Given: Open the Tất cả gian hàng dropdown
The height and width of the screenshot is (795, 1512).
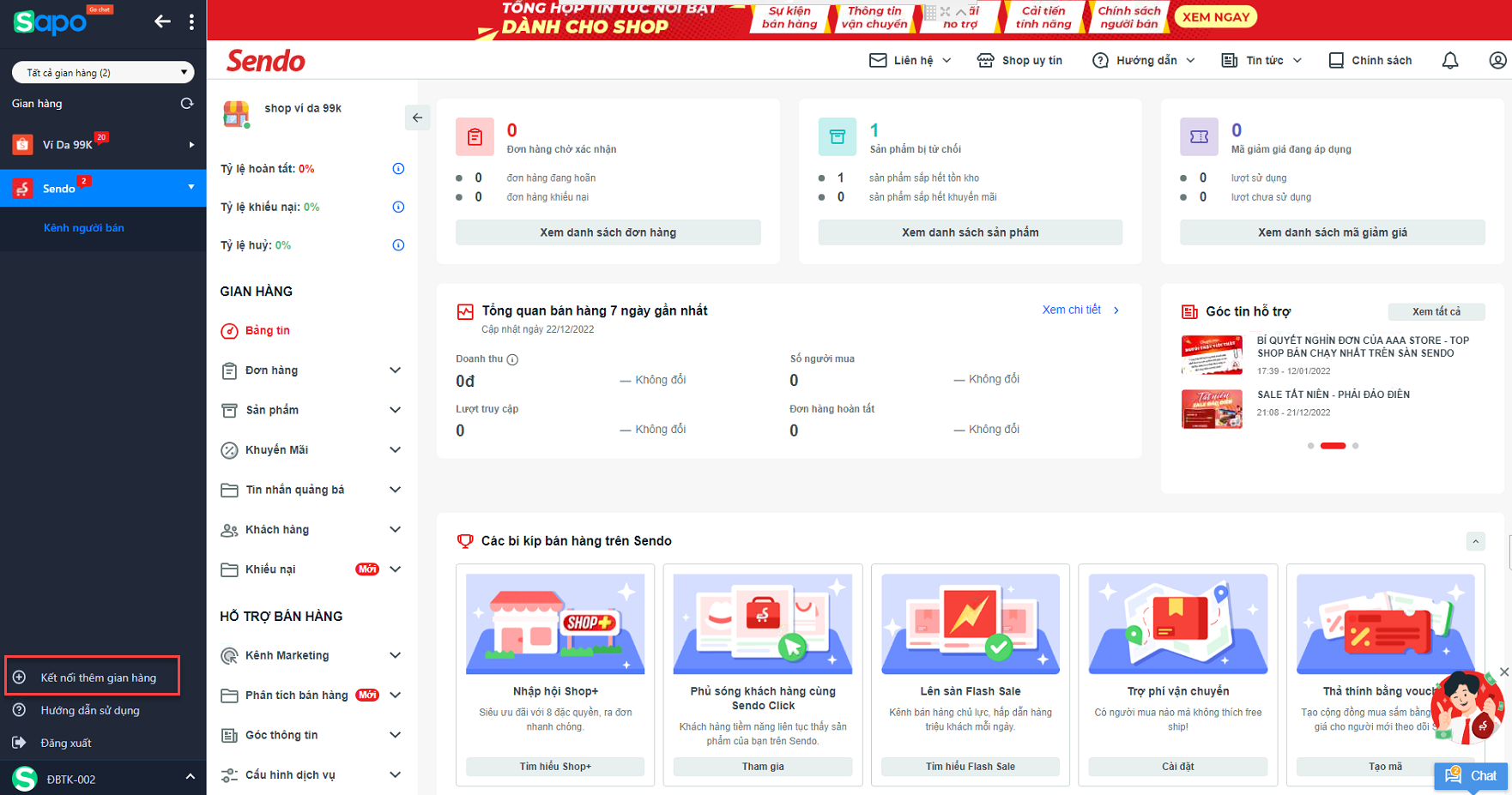Looking at the screenshot, I should (103, 73).
